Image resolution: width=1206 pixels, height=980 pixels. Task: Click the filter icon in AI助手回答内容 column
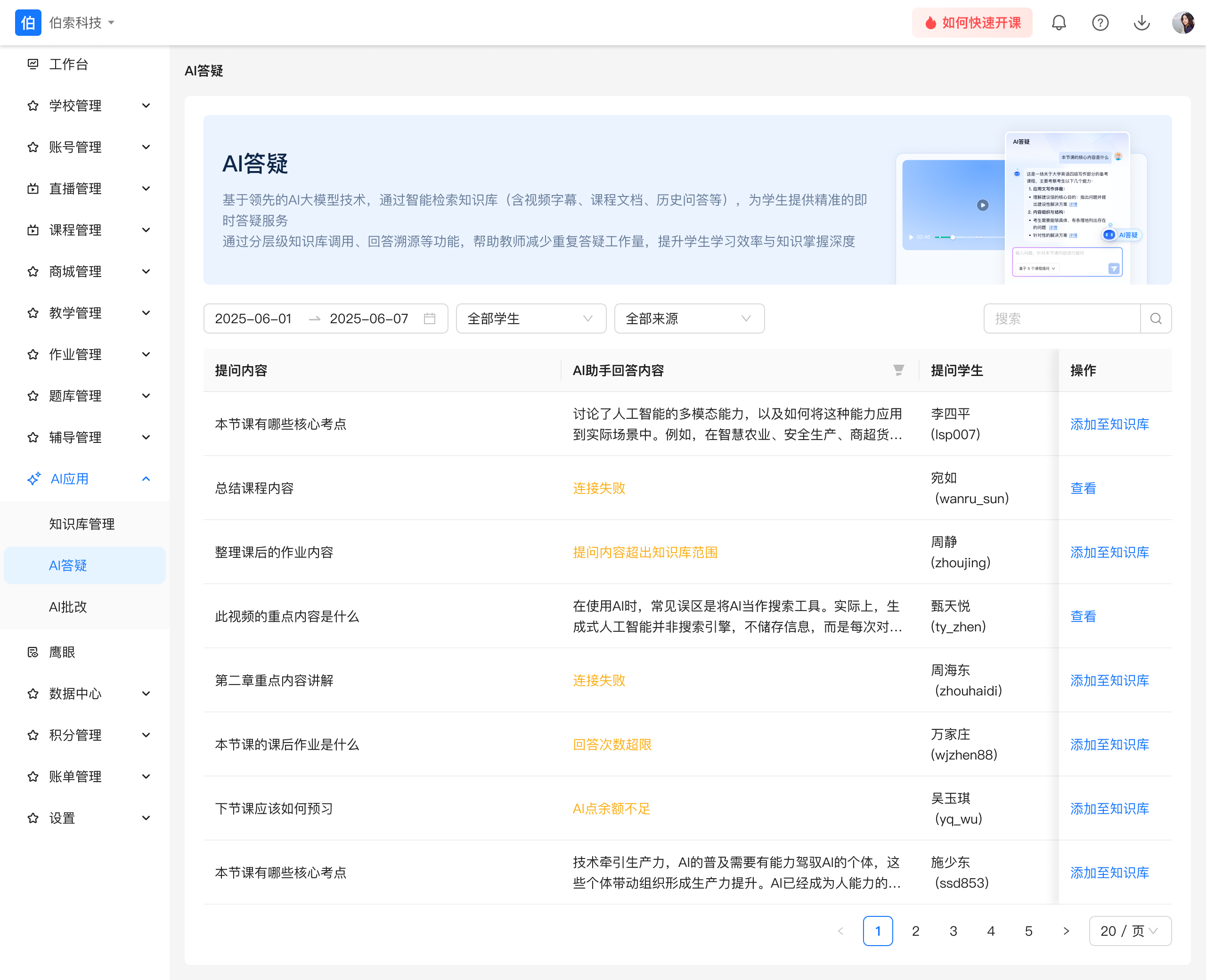point(898,370)
